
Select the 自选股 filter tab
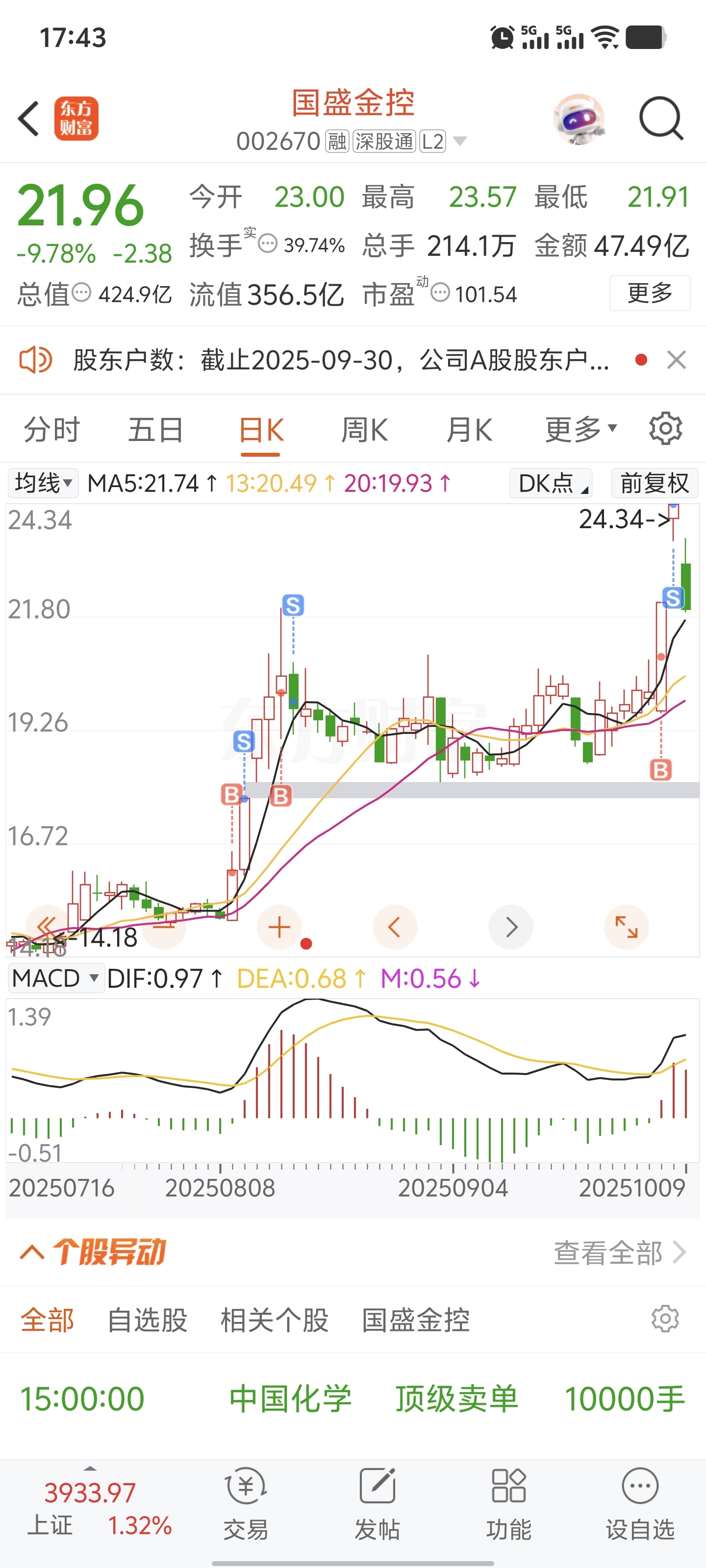(148, 1320)
